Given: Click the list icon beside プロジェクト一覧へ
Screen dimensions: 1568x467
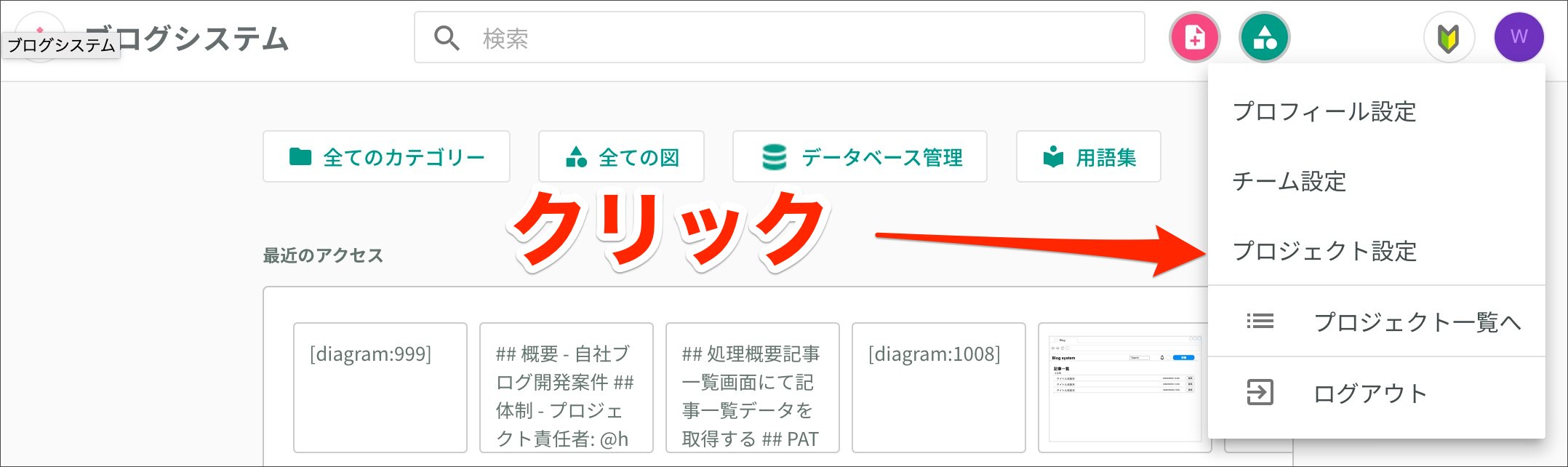Looking at the screenshot, I should (1260, 322).
